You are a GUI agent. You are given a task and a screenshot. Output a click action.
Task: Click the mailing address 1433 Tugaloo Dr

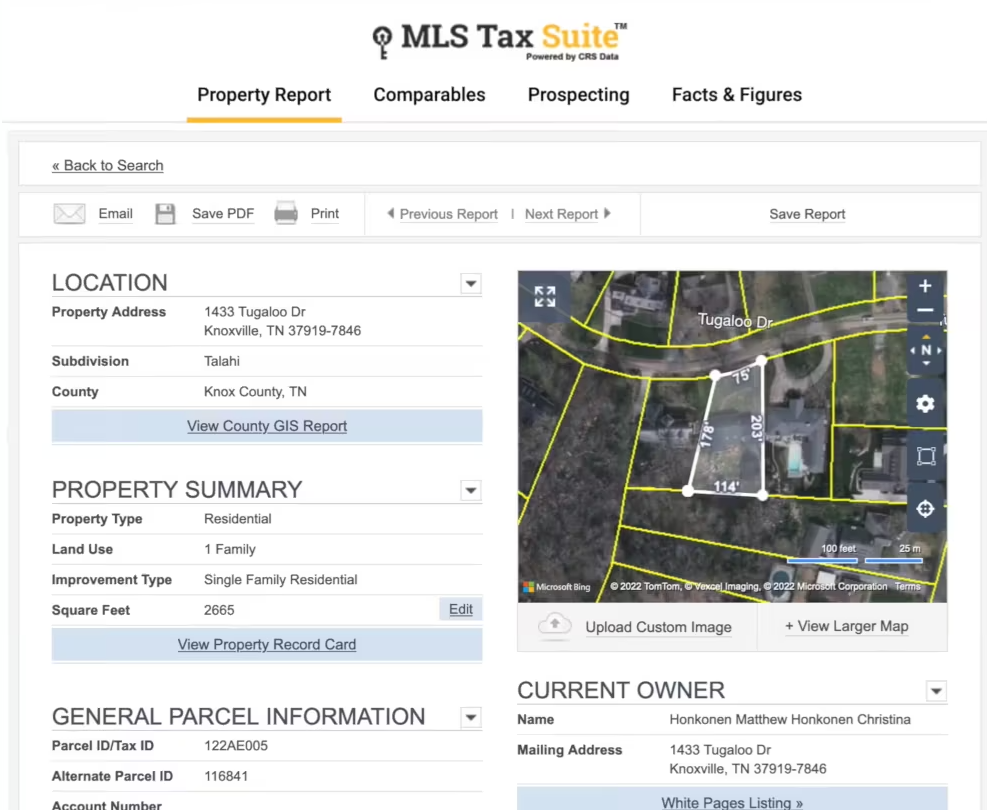coord(720,750)
